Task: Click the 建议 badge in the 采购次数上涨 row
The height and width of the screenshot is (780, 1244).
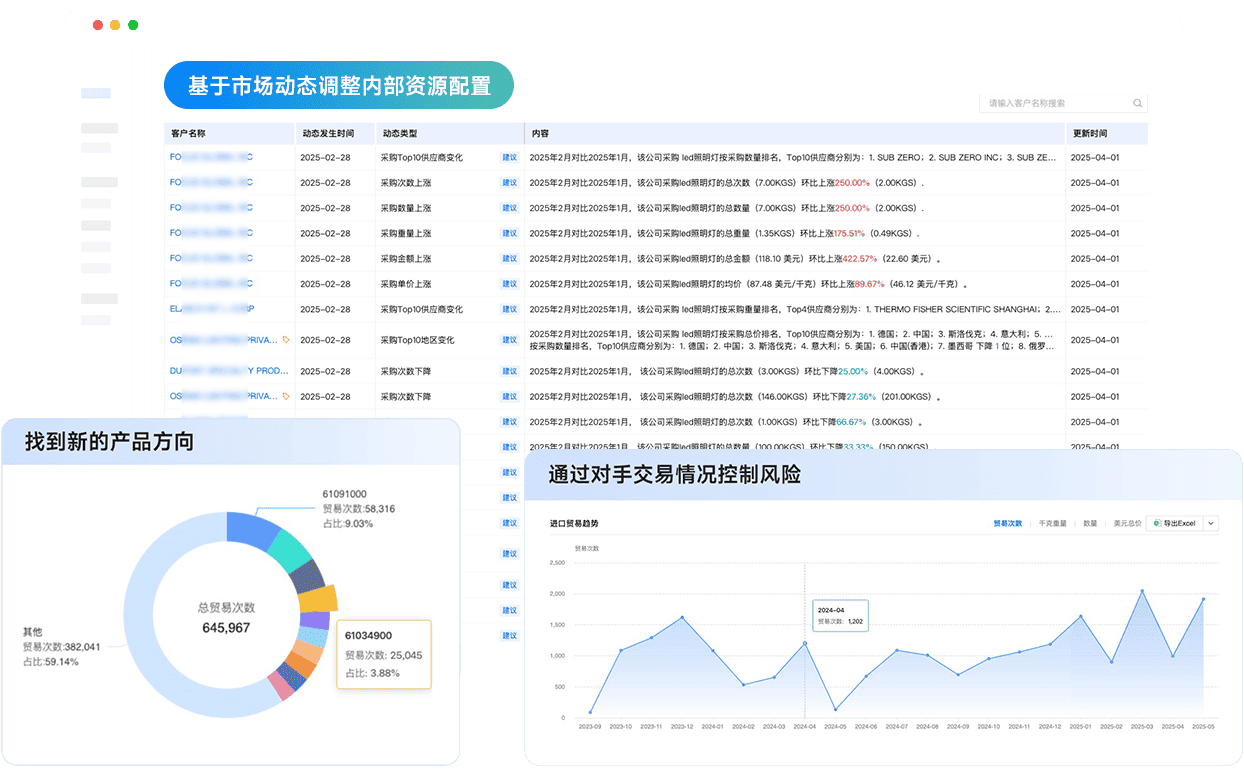Action: [510, 183]
